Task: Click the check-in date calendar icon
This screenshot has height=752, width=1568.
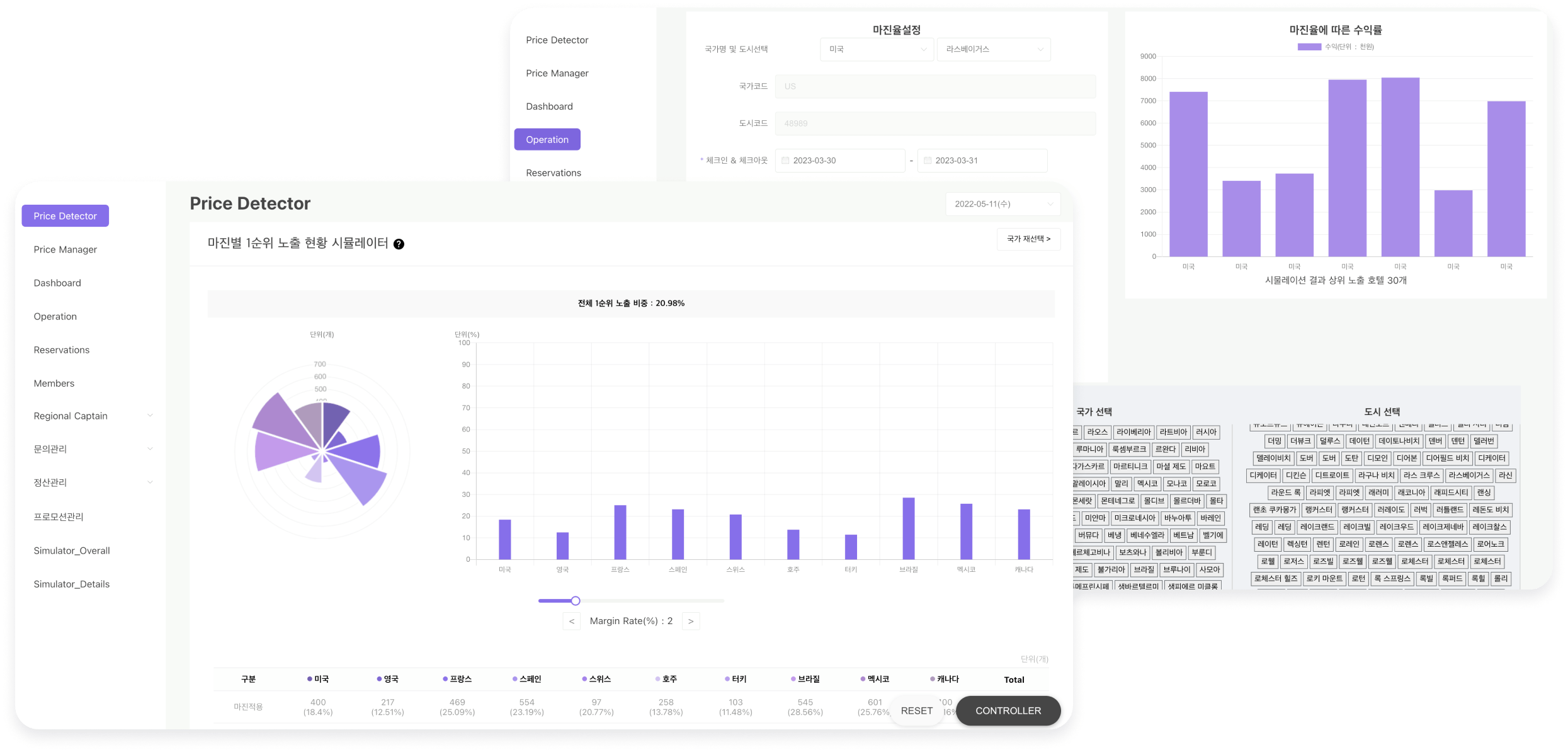Action: pos(785,161)
